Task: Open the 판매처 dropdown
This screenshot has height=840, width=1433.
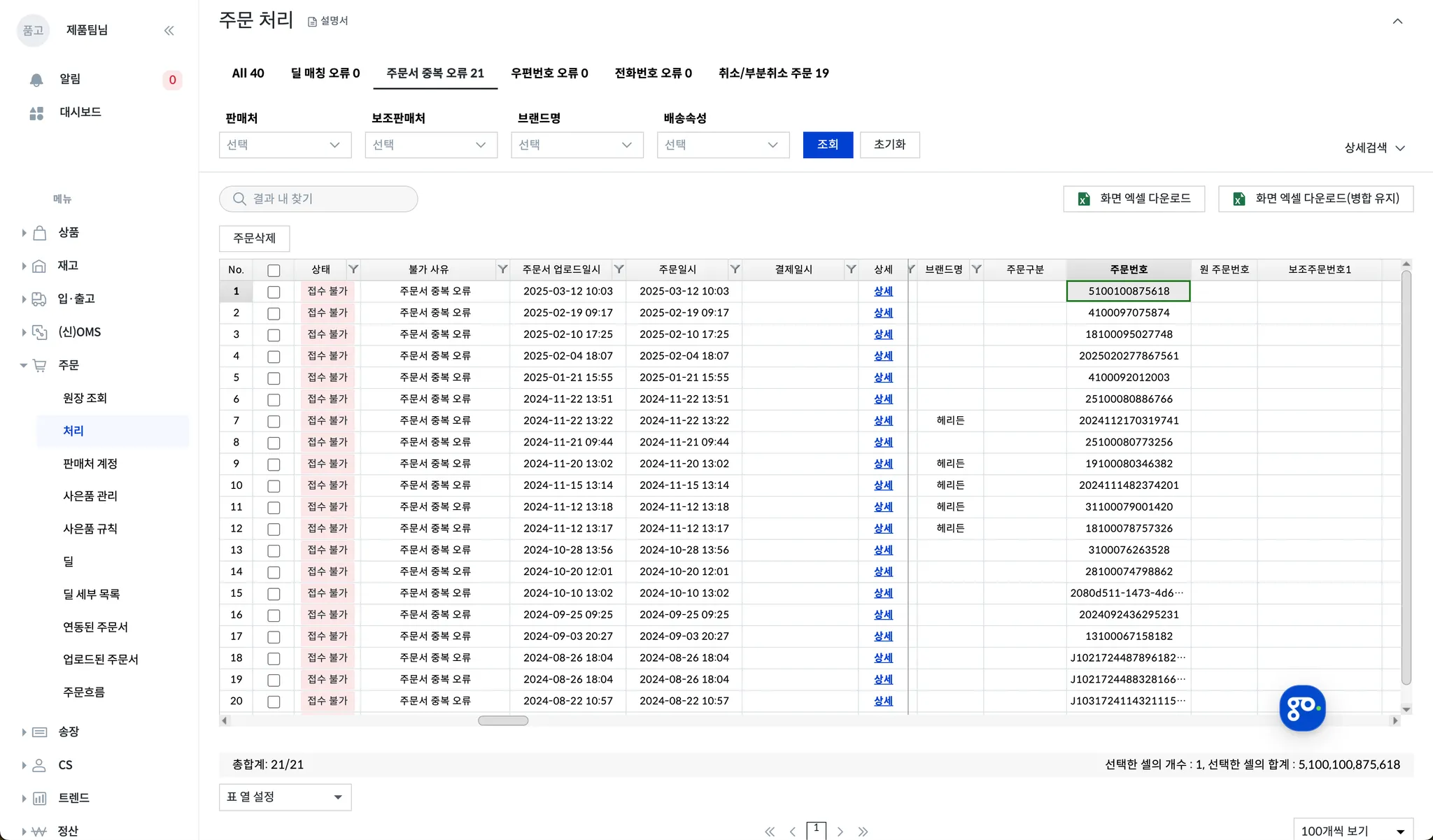Action: click(x=285, y=145)
